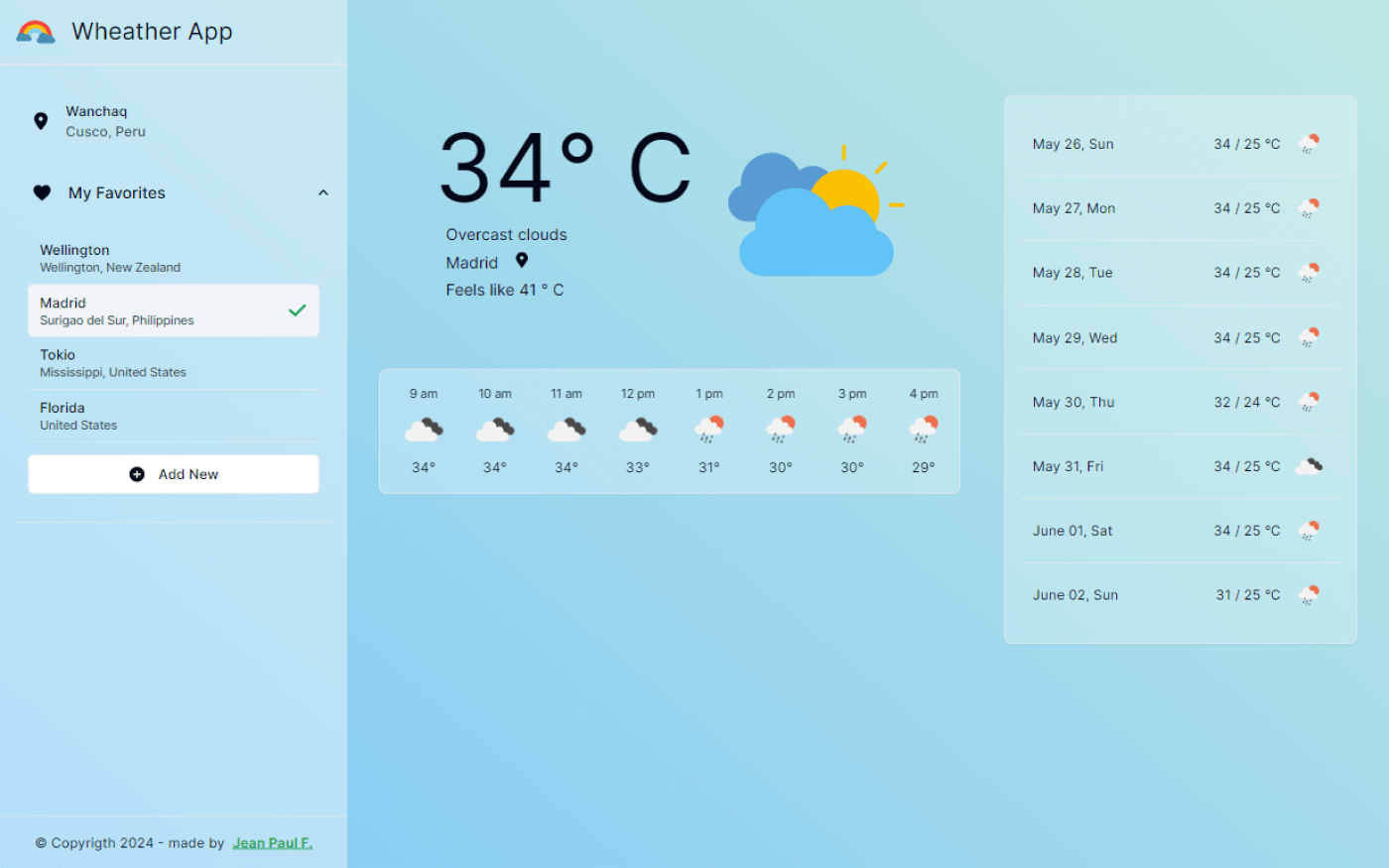Expand the May 29, Wed forecast row
Viewport: 1389px width, 868px height.
click(x=1180, y=337)
